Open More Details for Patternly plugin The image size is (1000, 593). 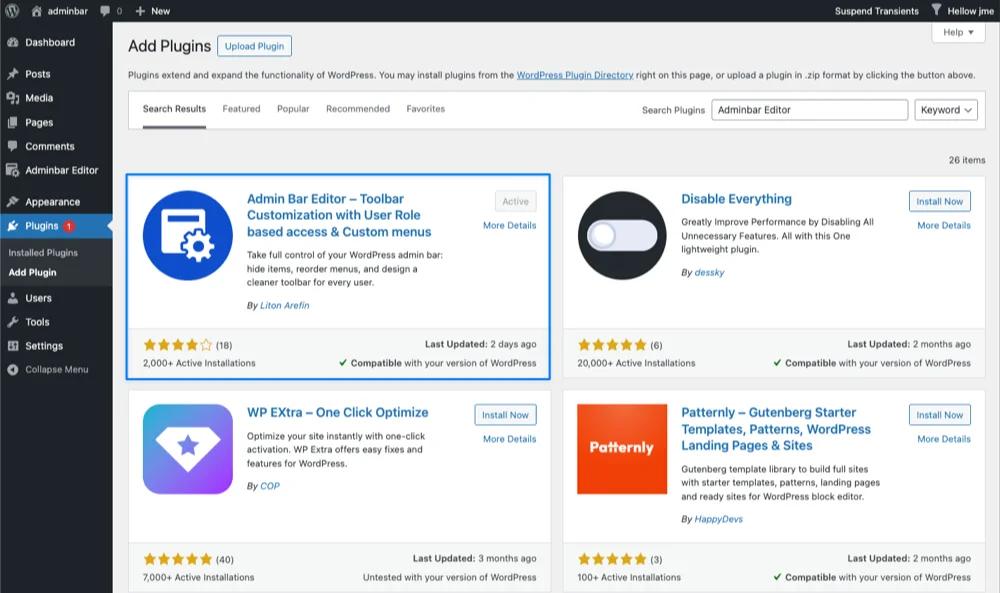(x=942, y=438)
